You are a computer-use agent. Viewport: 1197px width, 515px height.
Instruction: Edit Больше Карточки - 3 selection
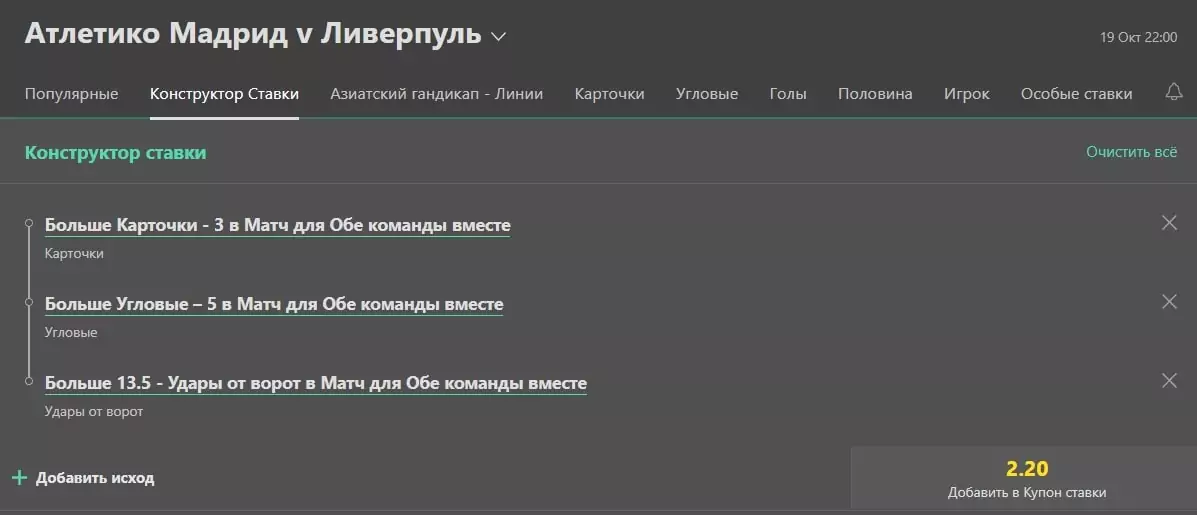278,226
